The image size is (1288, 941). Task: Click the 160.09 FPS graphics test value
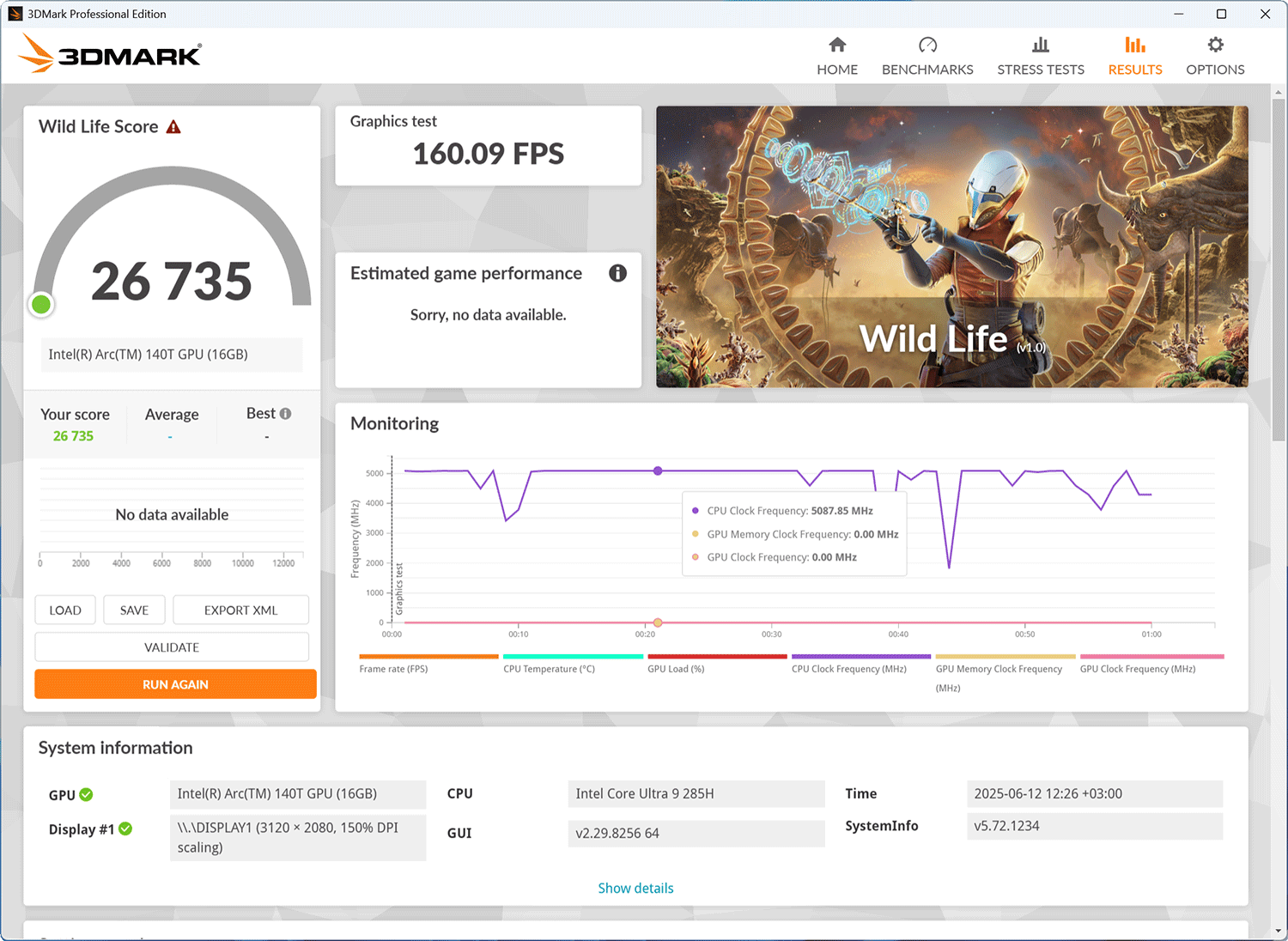click(x=489, y=154)
